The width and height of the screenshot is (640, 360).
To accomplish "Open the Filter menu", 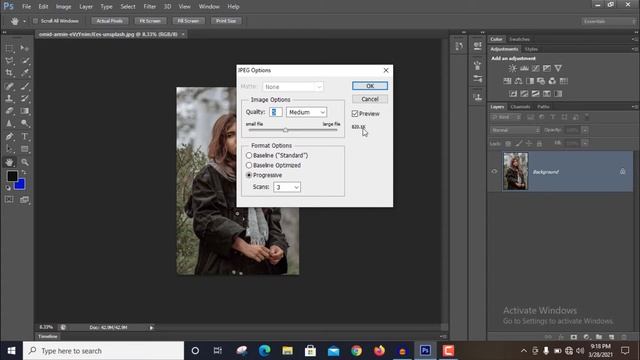I will [x=149, y=7].
